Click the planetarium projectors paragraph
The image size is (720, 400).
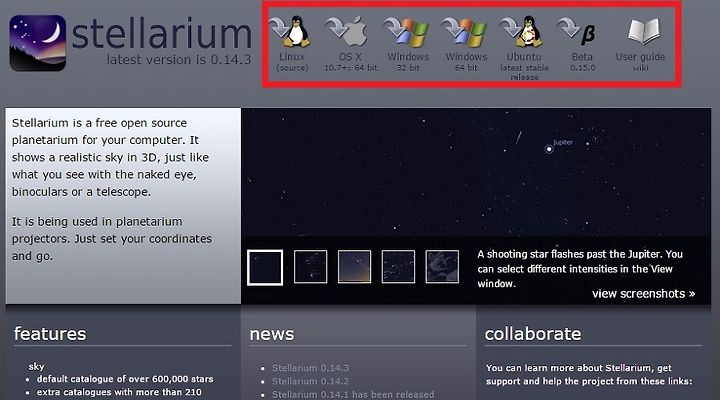click(112, 239)
